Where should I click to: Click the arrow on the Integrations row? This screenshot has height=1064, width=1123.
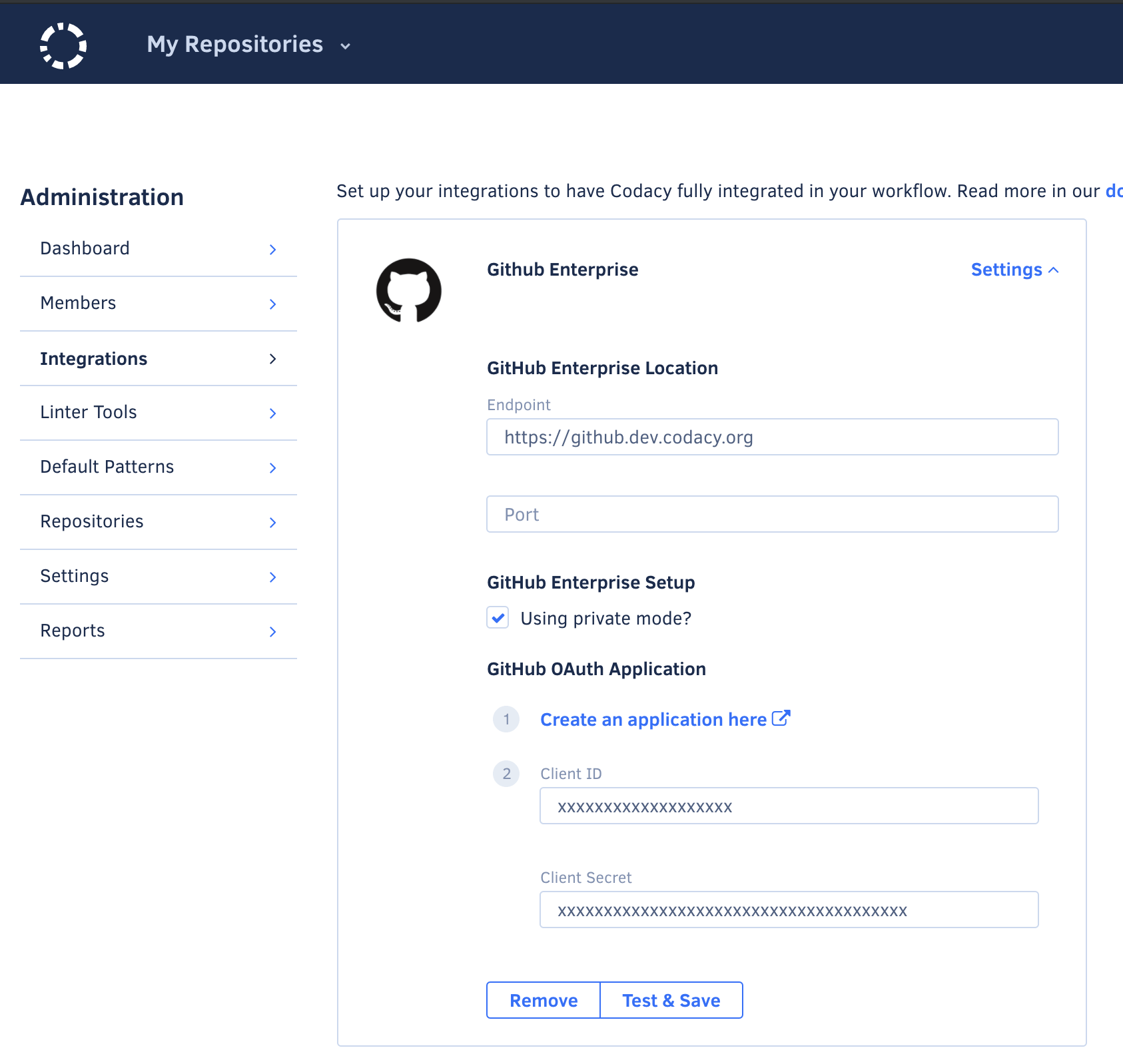pyautogui.click(x=272, y=359)
